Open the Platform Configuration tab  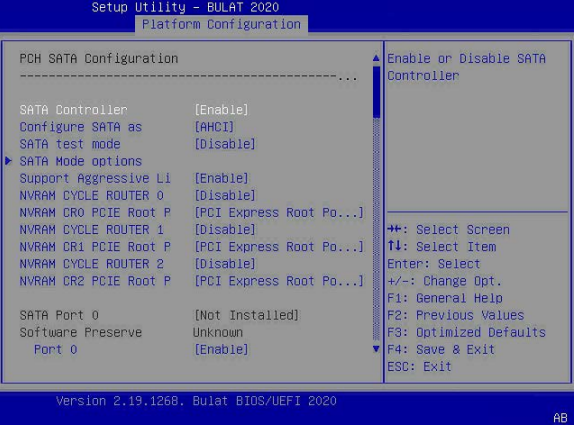pyautogui.click(x=221, y=25)
